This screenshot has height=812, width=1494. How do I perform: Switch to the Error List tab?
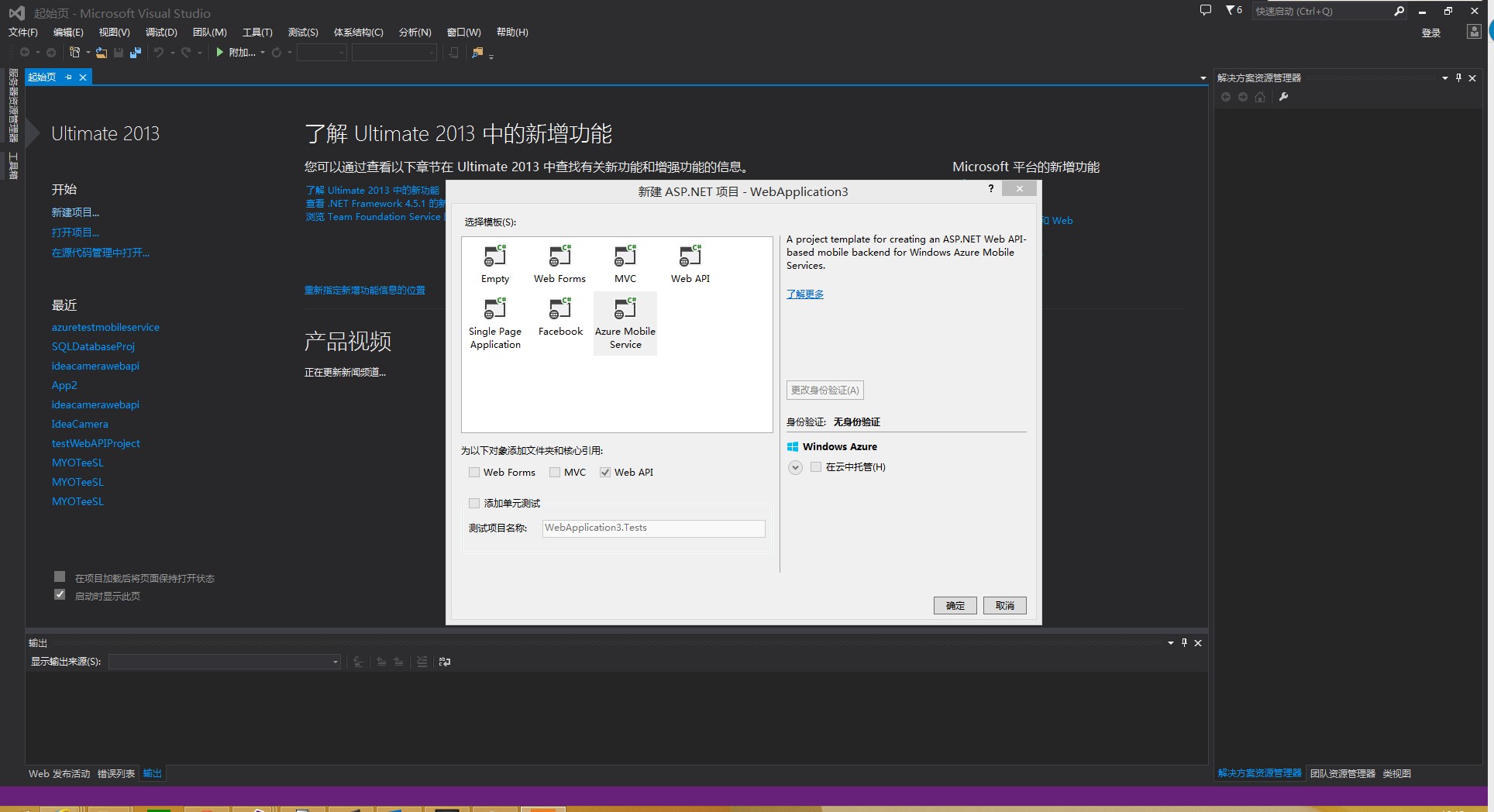pyautogui.click(x=116, y=774)
